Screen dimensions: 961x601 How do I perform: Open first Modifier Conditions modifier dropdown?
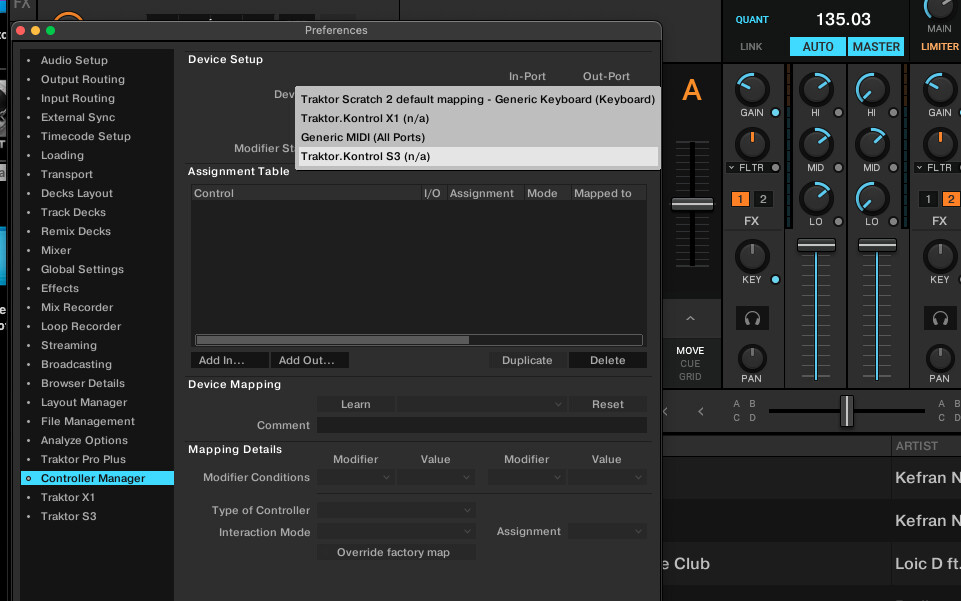point(355,477)
